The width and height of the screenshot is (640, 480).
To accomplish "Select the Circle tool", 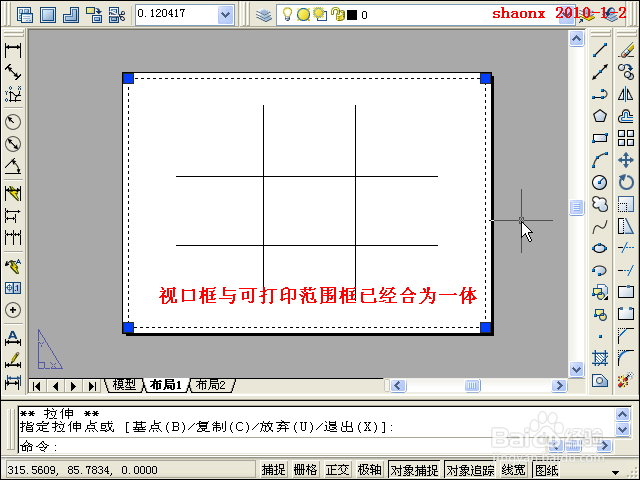I will pos(600,182).
